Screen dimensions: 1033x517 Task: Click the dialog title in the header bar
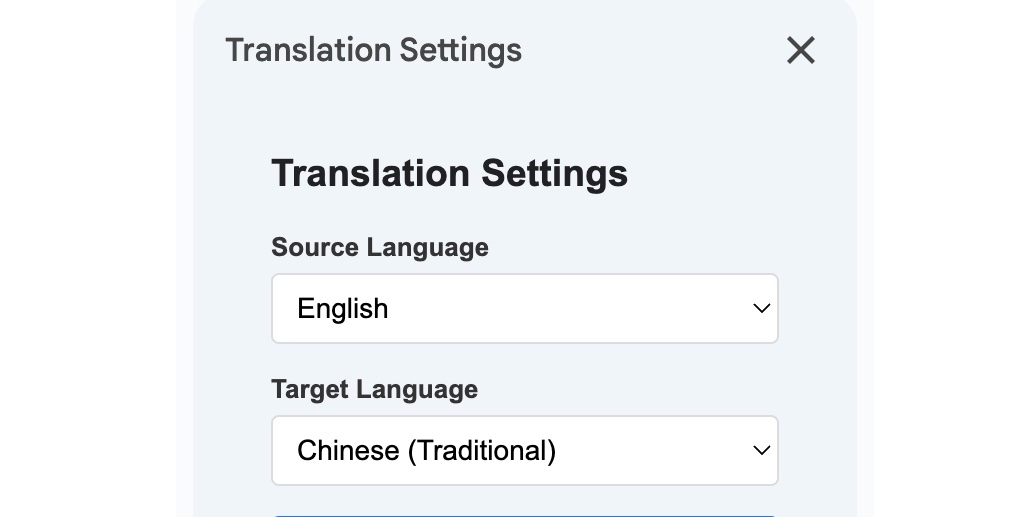pyautogui.click(x=373, y=50)
